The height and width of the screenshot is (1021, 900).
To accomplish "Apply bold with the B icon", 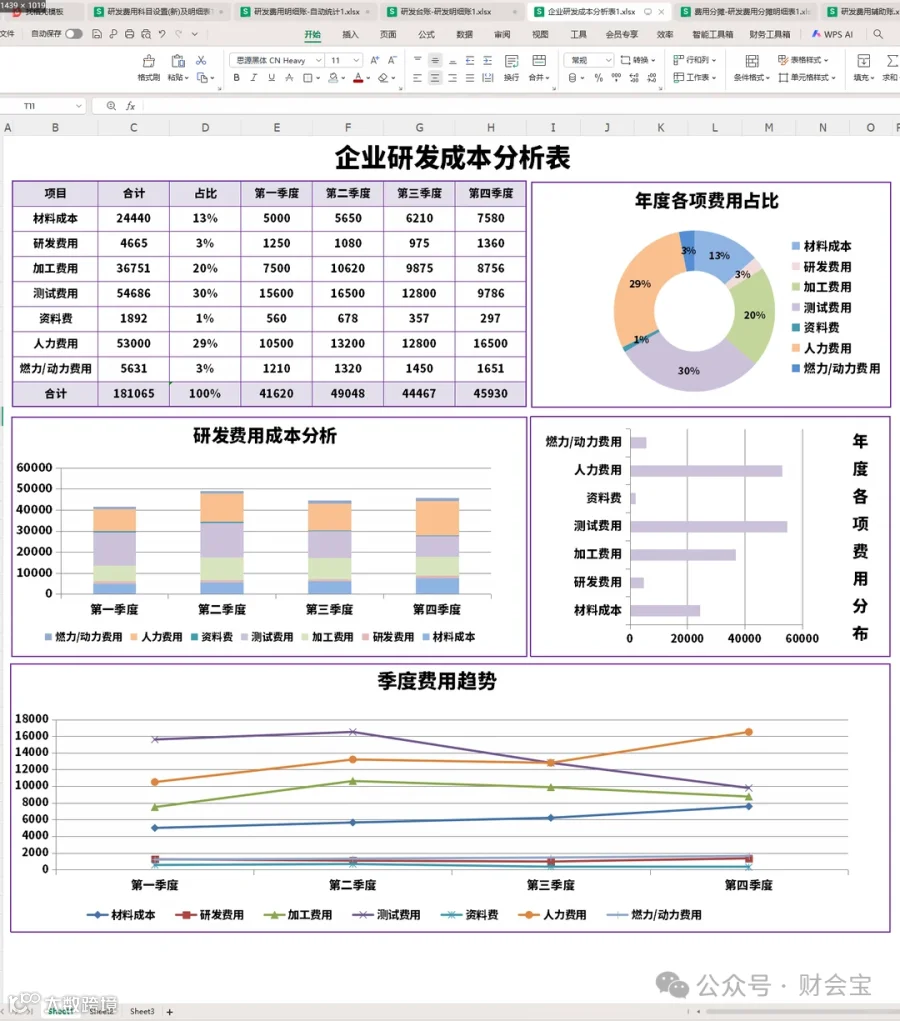I will tap(236, 78).
